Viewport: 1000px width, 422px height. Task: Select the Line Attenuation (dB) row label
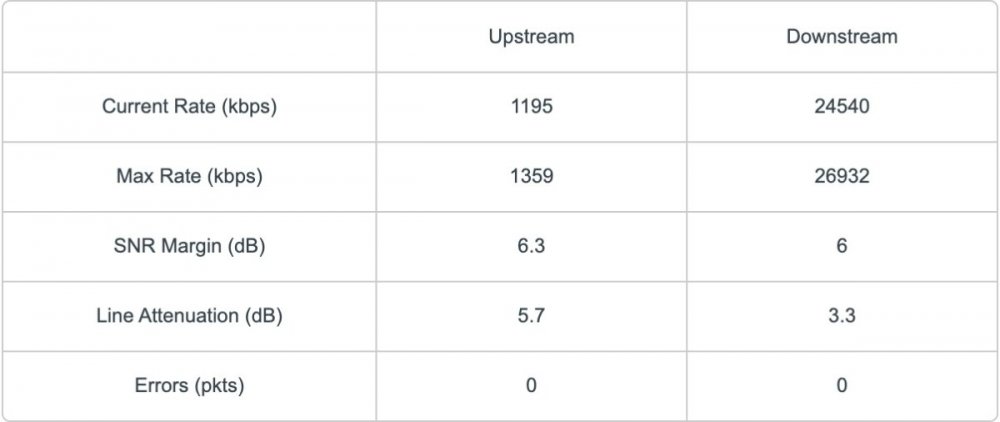click(189, 316)
